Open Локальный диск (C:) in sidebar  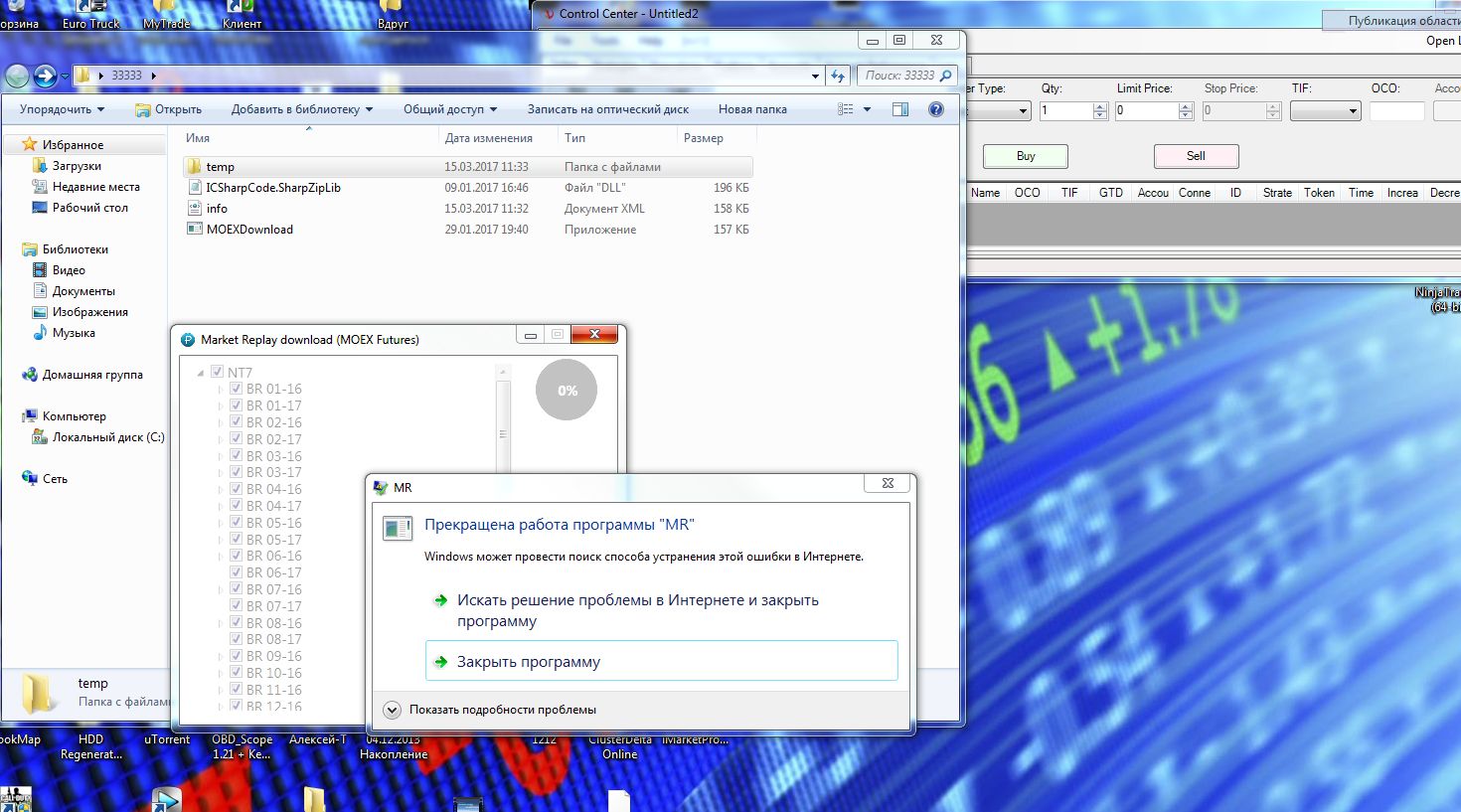(107, 437)
